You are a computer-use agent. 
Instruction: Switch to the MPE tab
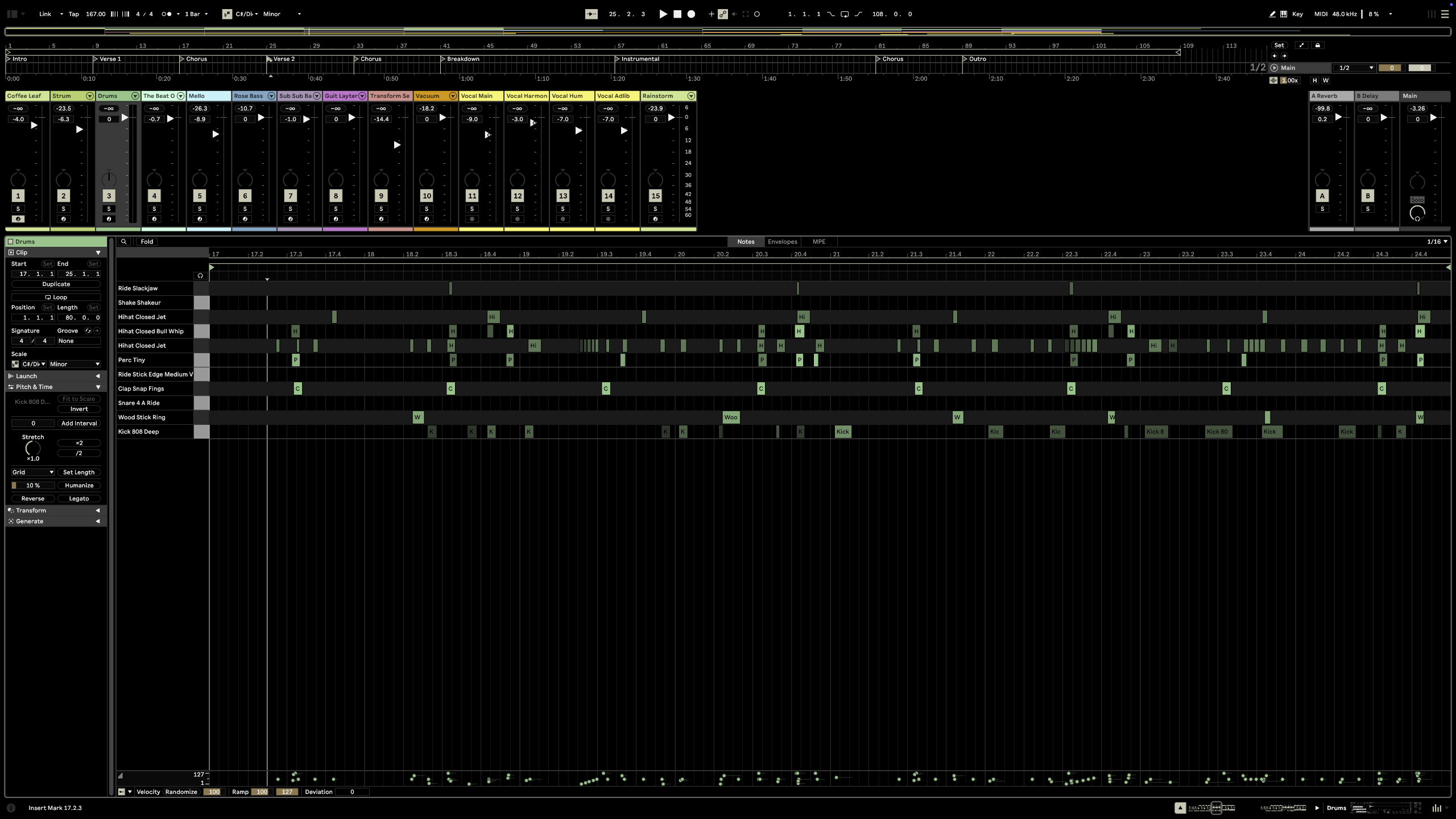tap(818, 242)
